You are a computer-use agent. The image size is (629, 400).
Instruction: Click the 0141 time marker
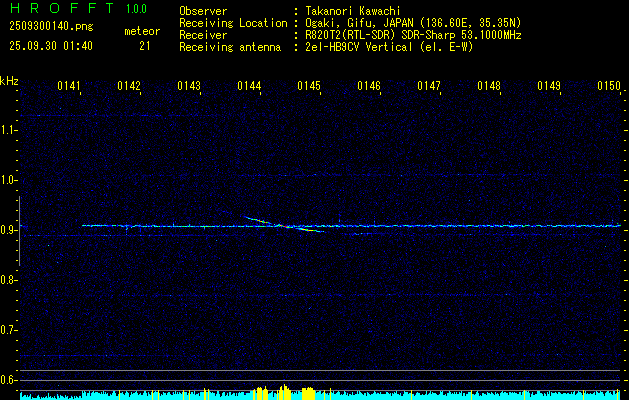pyautogui.click(x=69, y=86)
